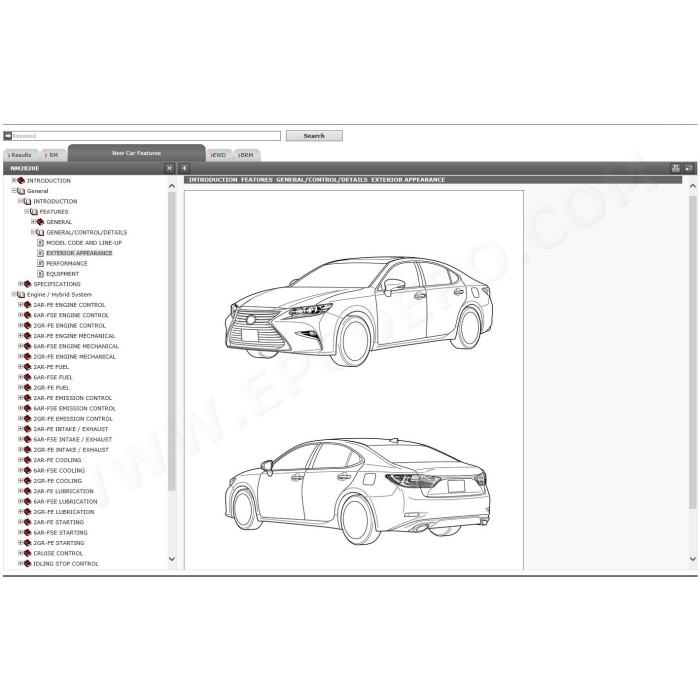Click book icon next to 2AR-FE ENGINE MECHANICAL
This screenshot has height=700, width=700.
click(27, 336)
